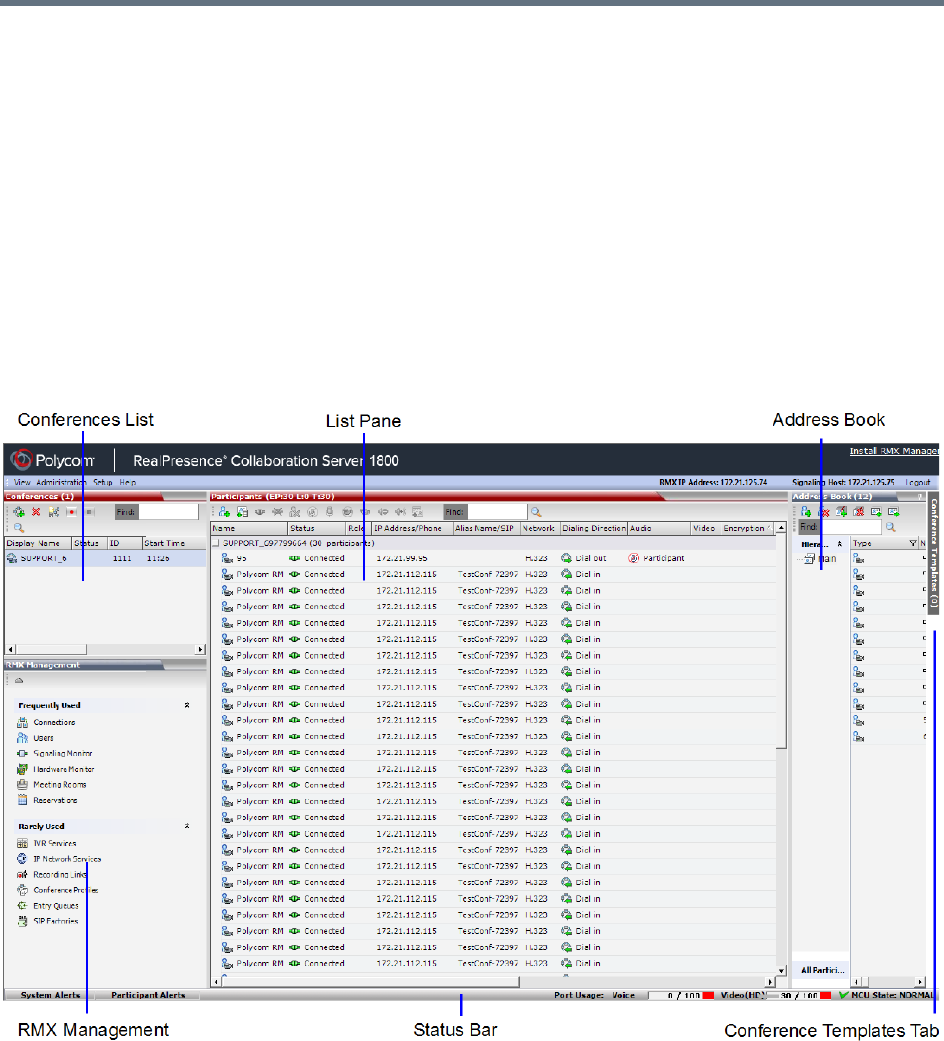Click the IP address 172.21.99.95
Screen dimensions: 944x1041
tap(402, 558)
